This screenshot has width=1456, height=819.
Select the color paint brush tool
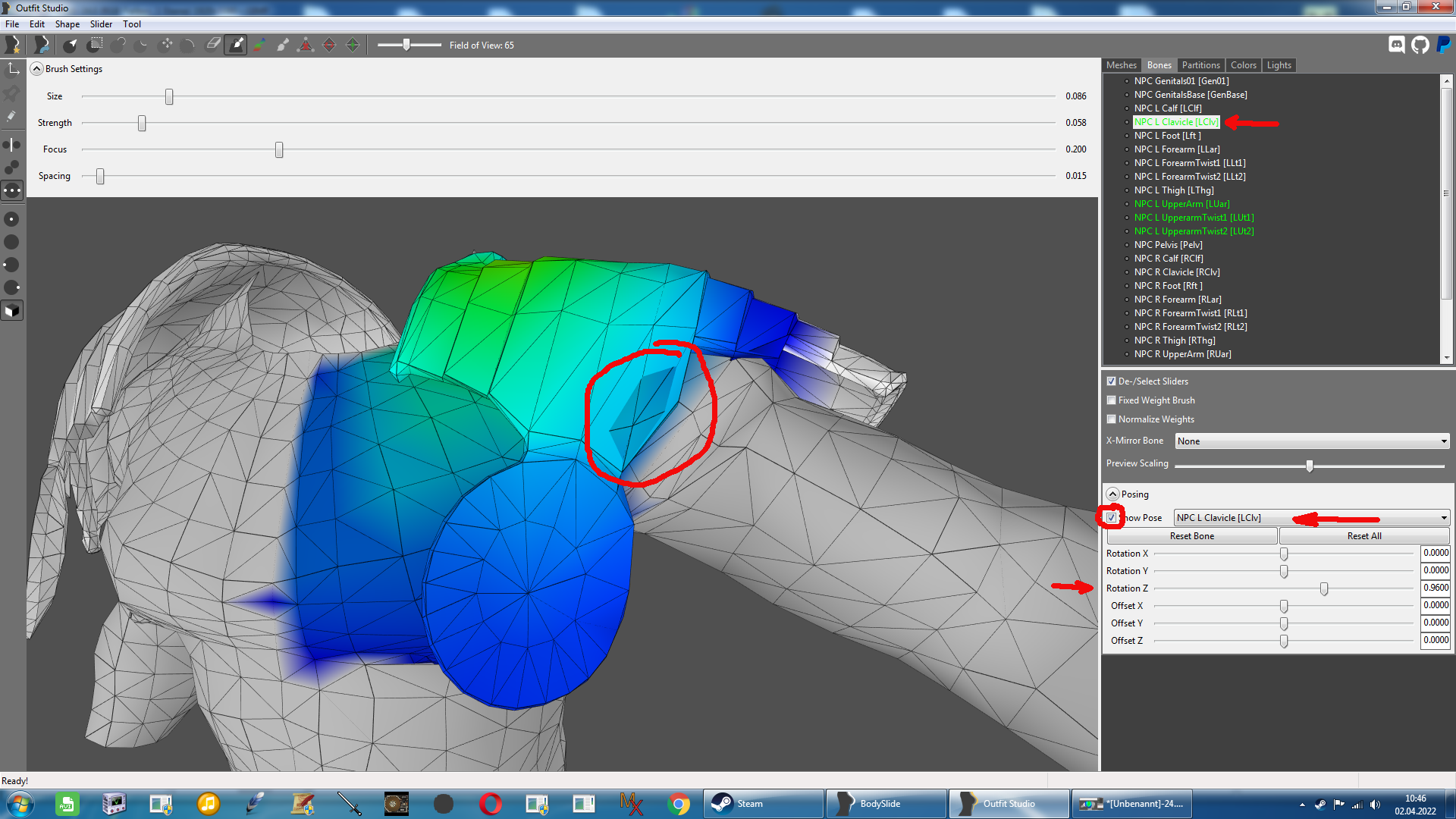pos(259,45)
